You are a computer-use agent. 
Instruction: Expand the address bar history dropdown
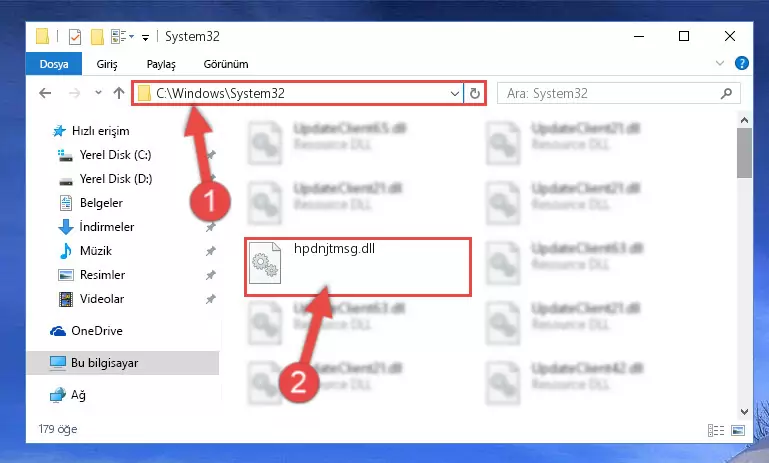[455, 93]
